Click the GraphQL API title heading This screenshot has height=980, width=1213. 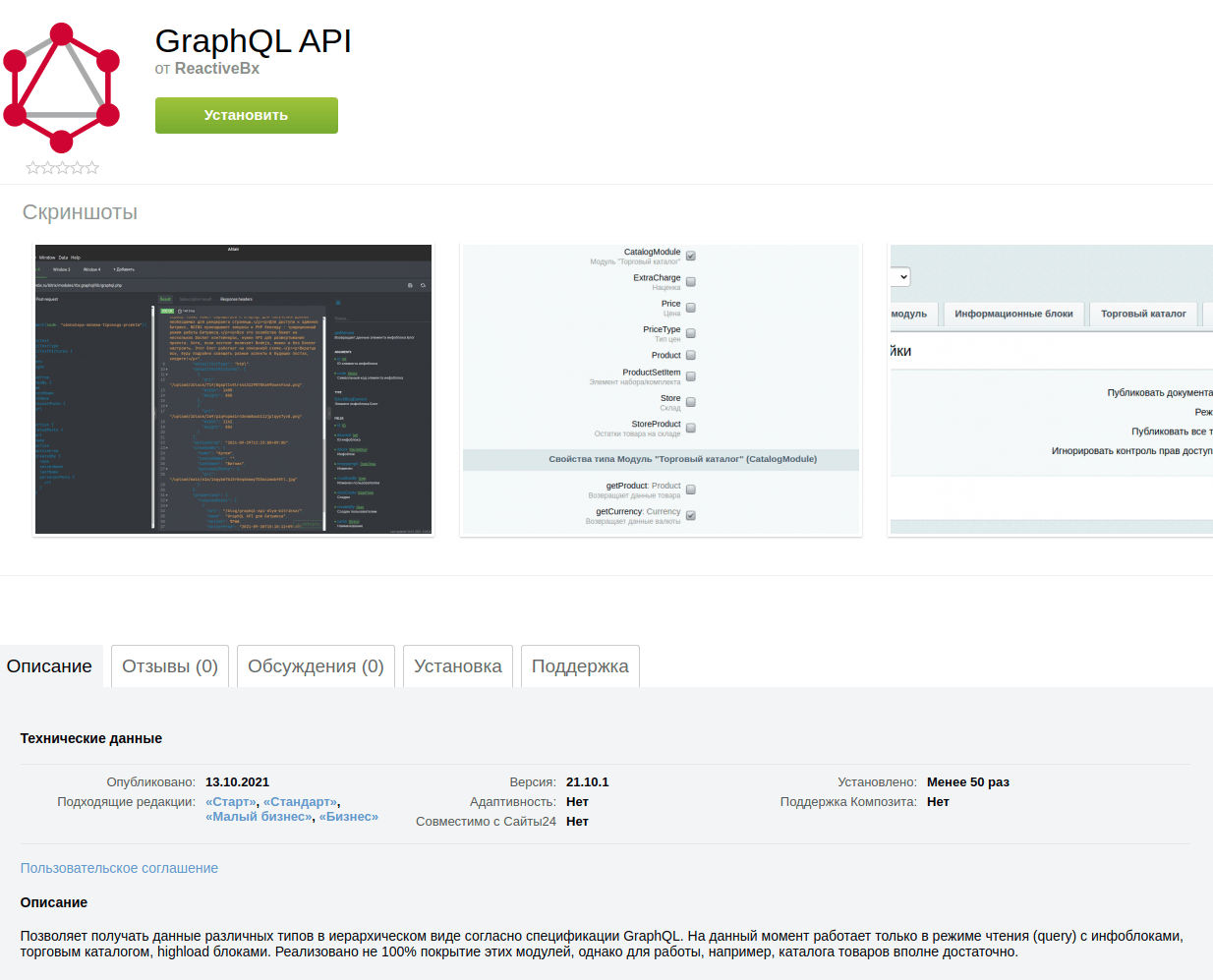pyautogui.click(x=254, y=40)
